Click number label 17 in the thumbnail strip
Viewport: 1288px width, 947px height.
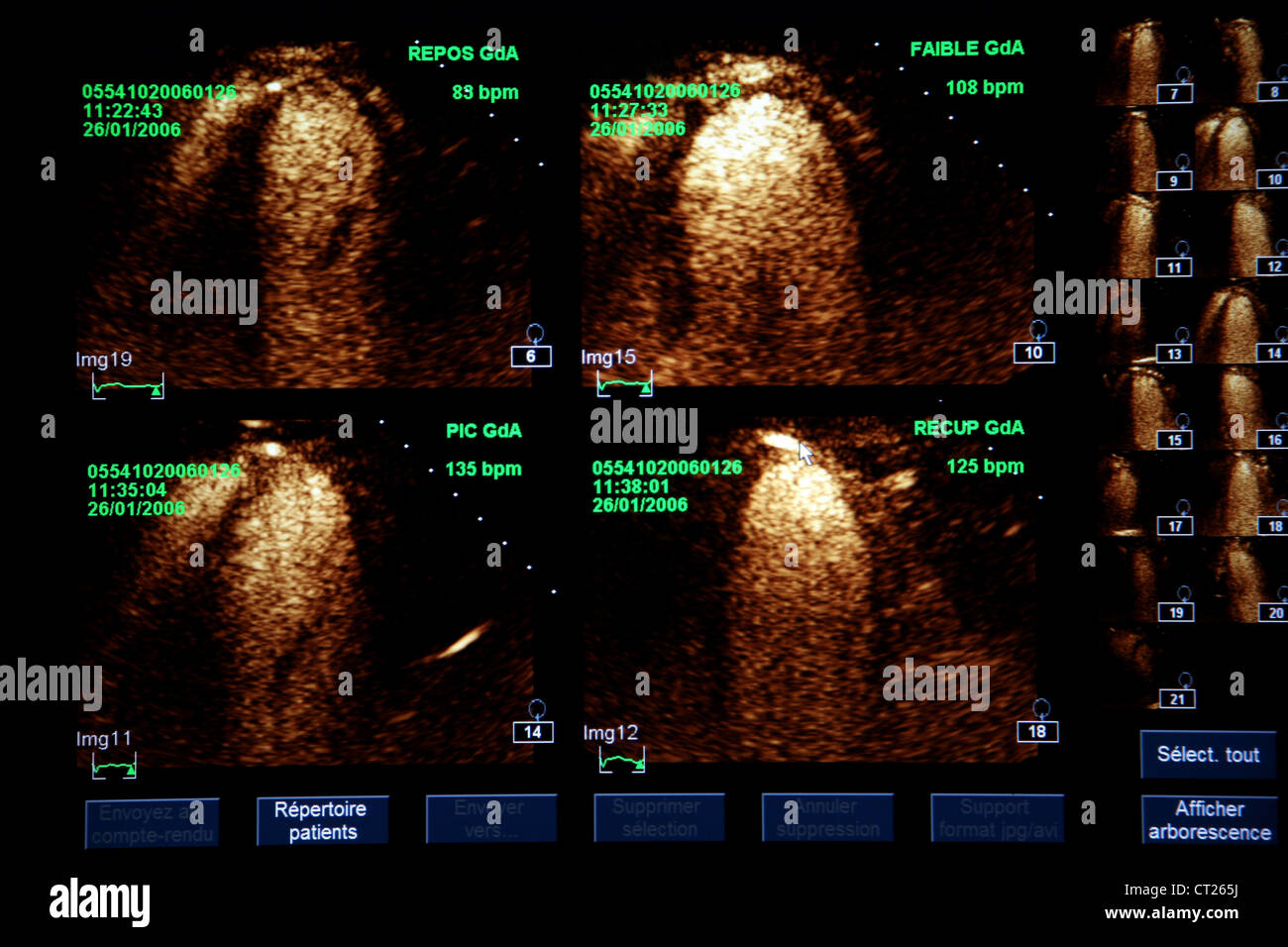coord(1175,526)
